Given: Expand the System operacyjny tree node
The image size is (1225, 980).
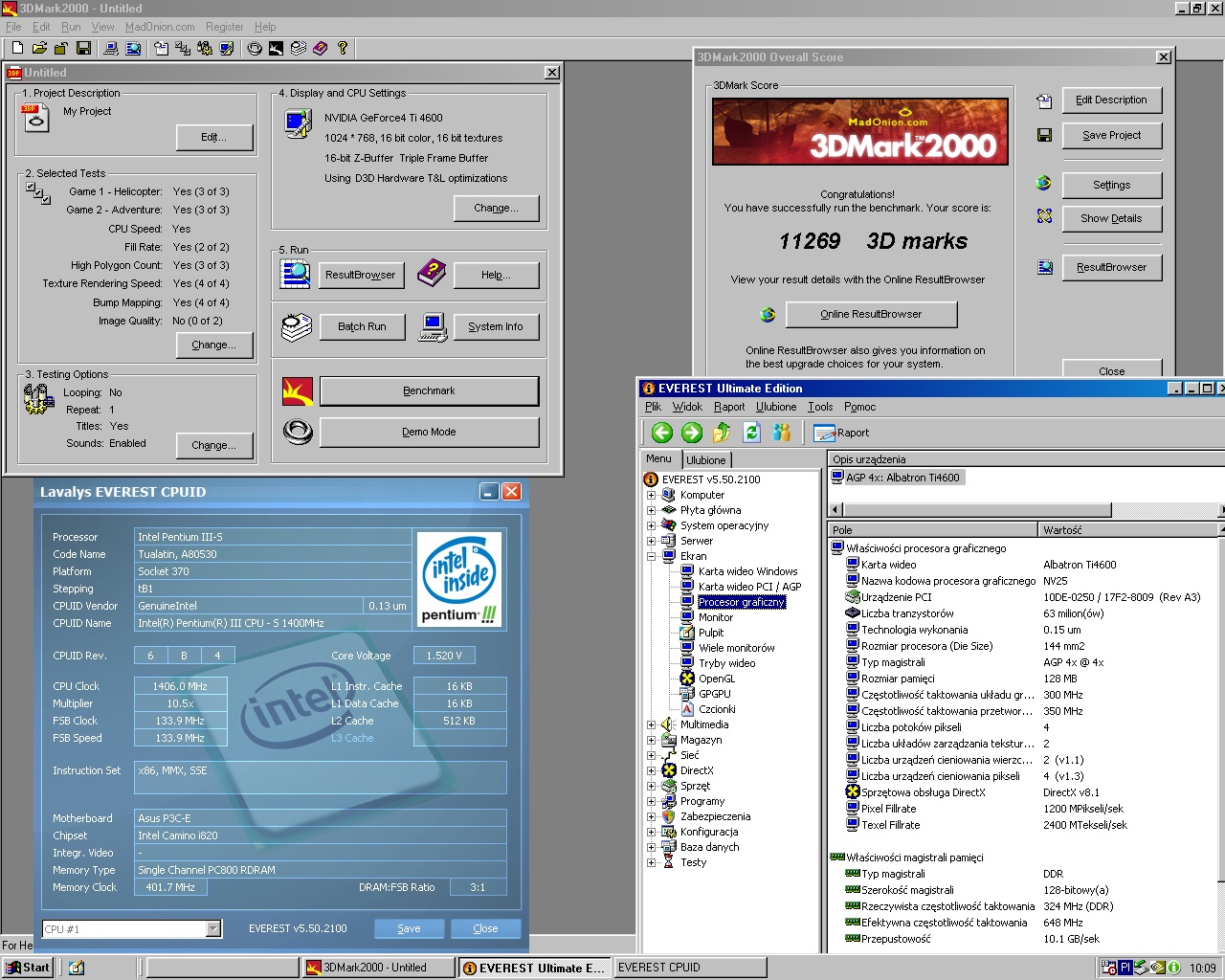Looking at the screenshot, I should 651,525.
